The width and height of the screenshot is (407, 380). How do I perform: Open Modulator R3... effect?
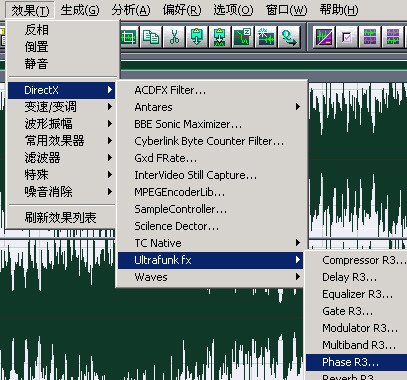click(x=356, y=328)
